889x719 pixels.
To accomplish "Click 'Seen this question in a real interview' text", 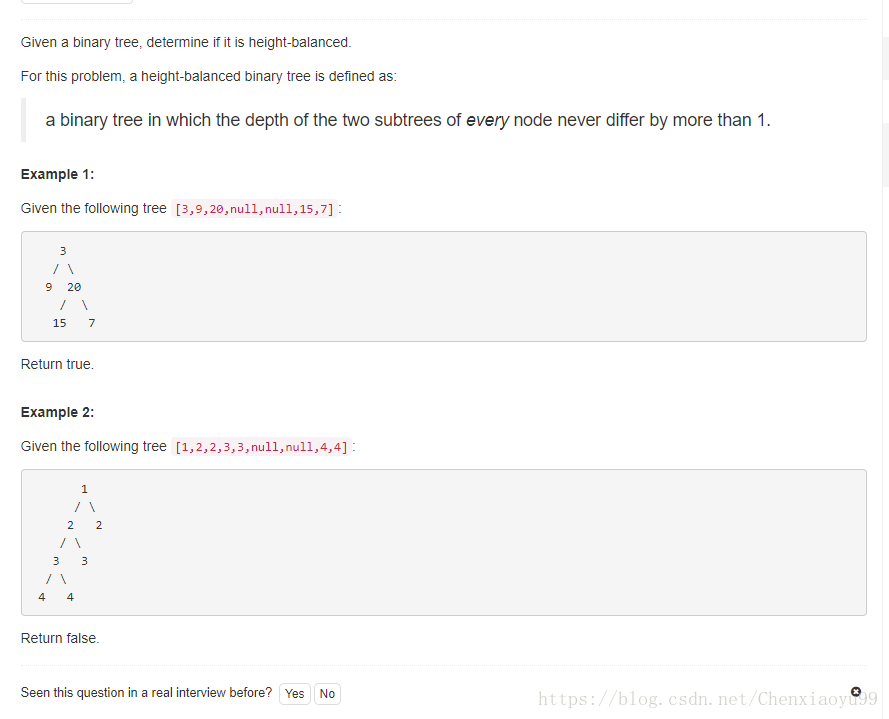I will (146, 693).
